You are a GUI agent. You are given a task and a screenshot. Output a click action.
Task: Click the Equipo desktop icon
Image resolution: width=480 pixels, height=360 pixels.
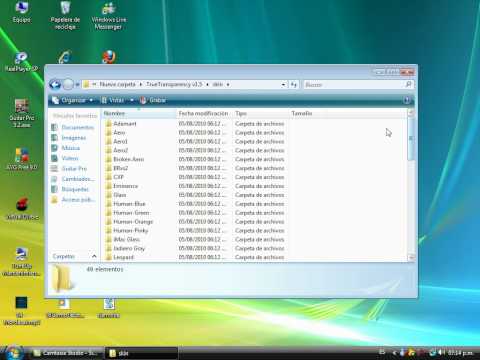[22, 12]
